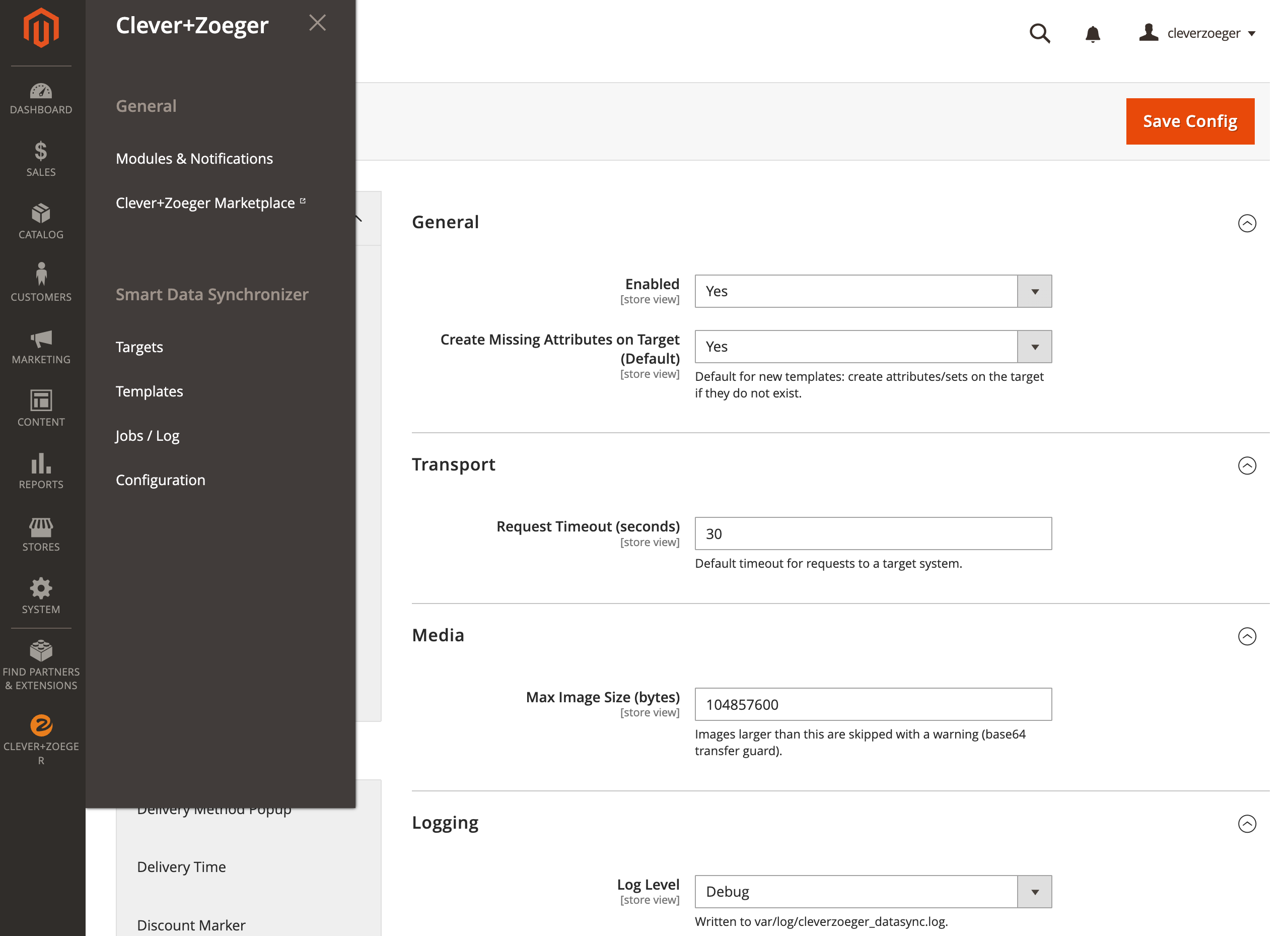Click the General heading in the flyout
1288x936 pixels.
point(146,106)
